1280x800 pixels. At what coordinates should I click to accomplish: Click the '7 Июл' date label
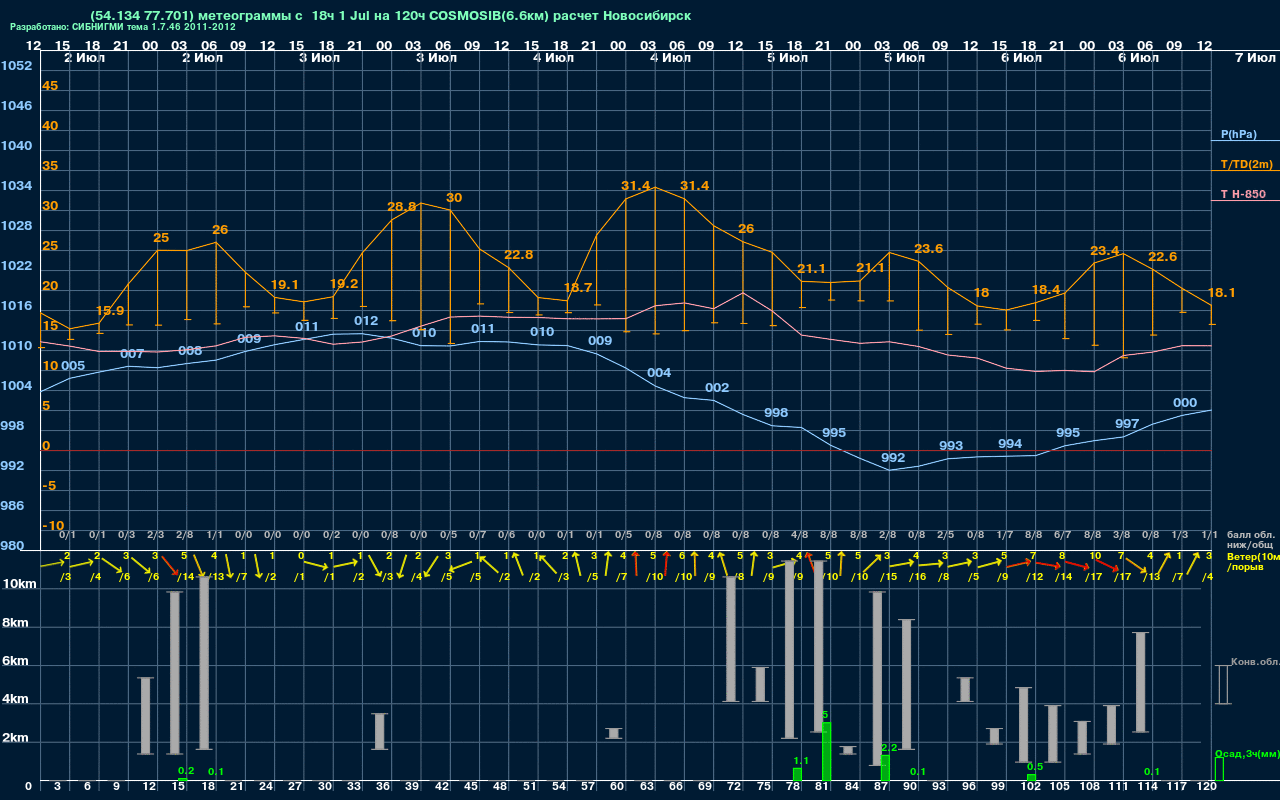(1254, 58)
